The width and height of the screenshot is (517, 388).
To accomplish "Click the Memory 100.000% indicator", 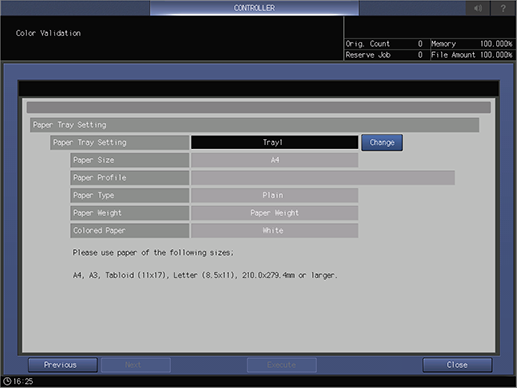I will [472, 44].
